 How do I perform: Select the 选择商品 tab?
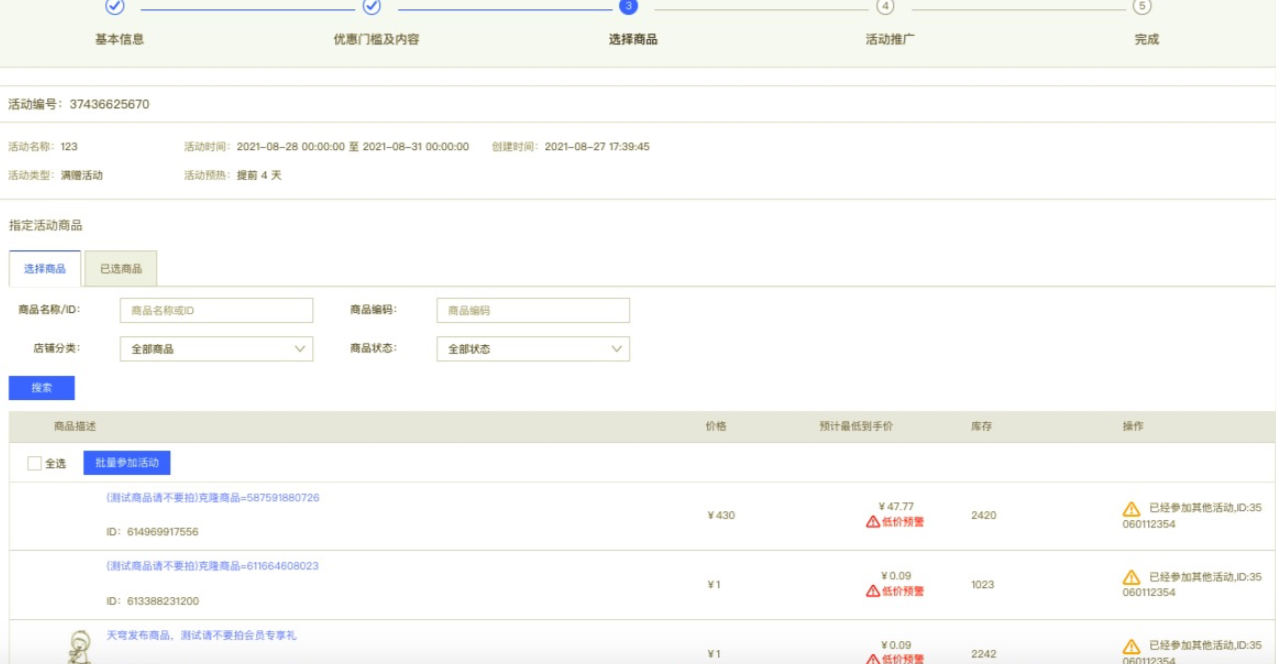[43, 268]
